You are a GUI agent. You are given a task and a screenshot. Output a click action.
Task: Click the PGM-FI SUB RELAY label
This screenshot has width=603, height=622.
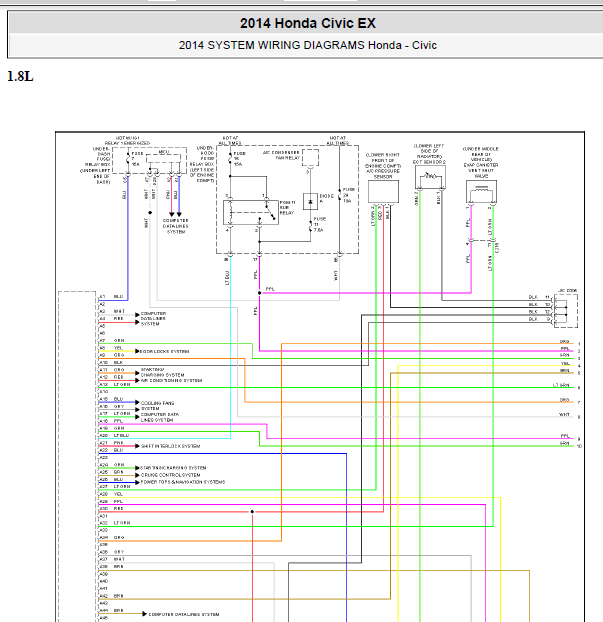pyautogui.click(x=287, y=207)
